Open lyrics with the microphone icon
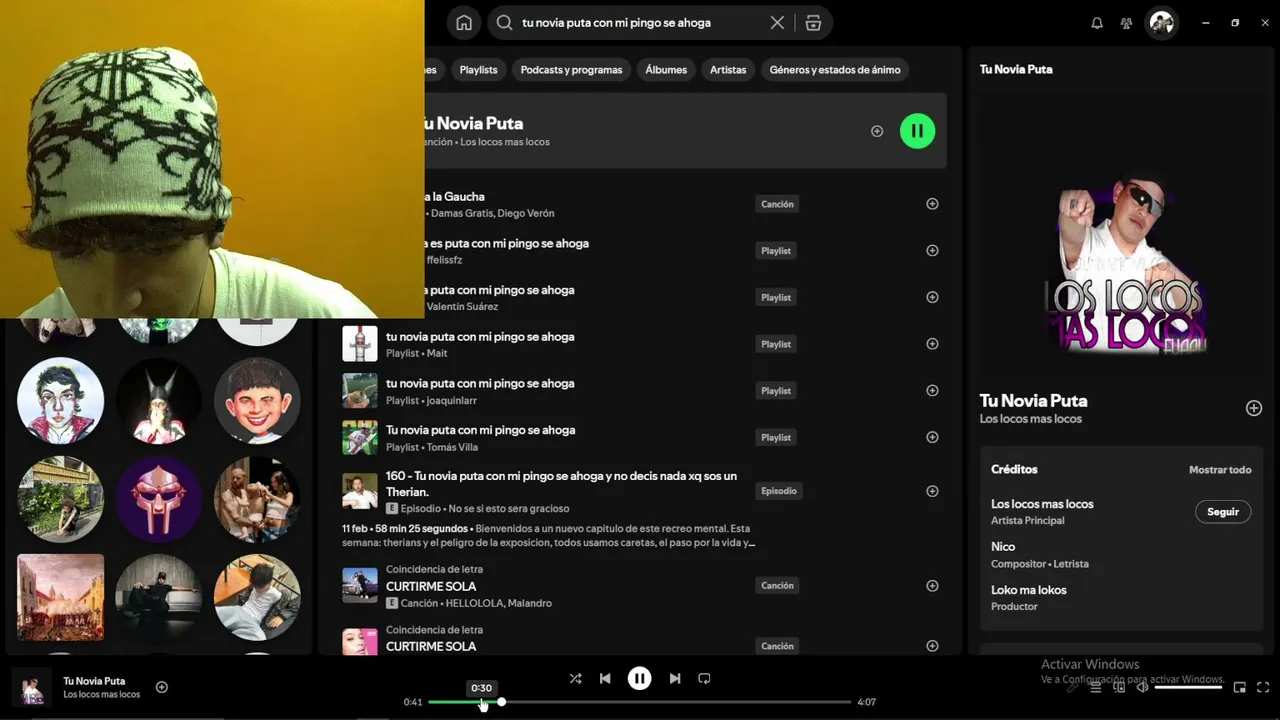 click(x=1072, y=687)
